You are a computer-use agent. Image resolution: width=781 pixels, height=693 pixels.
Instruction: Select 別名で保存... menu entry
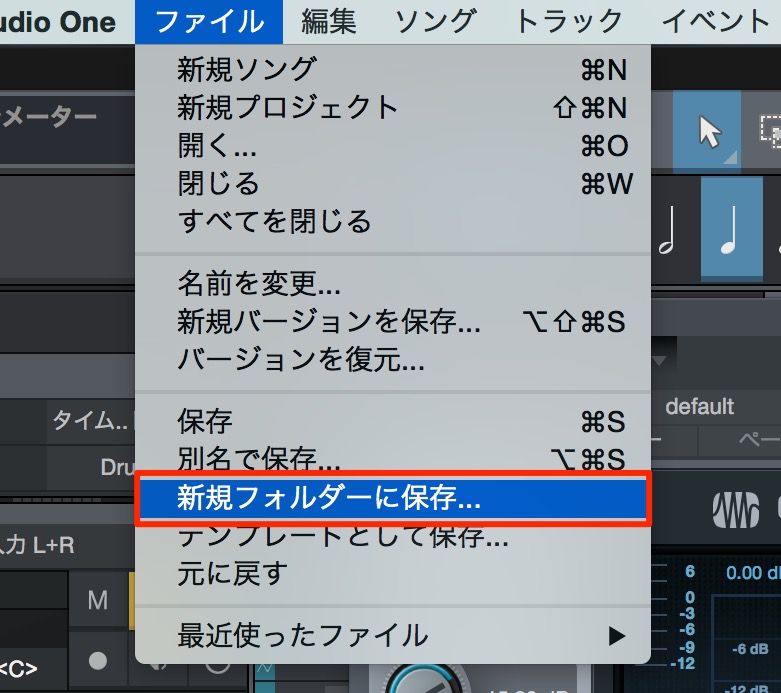pyautogui.click(x=392, y=457)
